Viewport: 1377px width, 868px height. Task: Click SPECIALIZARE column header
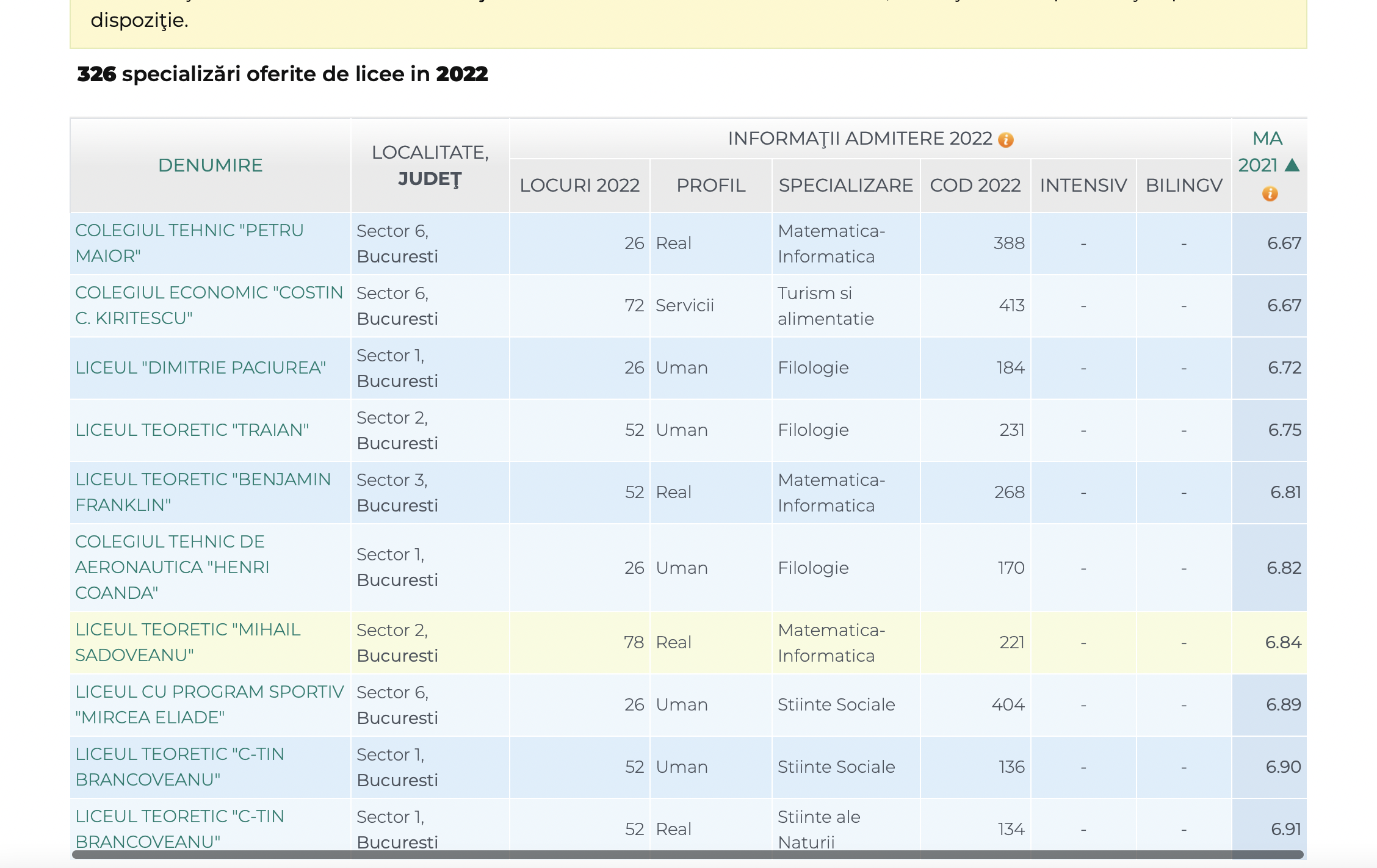pos(845,185)
